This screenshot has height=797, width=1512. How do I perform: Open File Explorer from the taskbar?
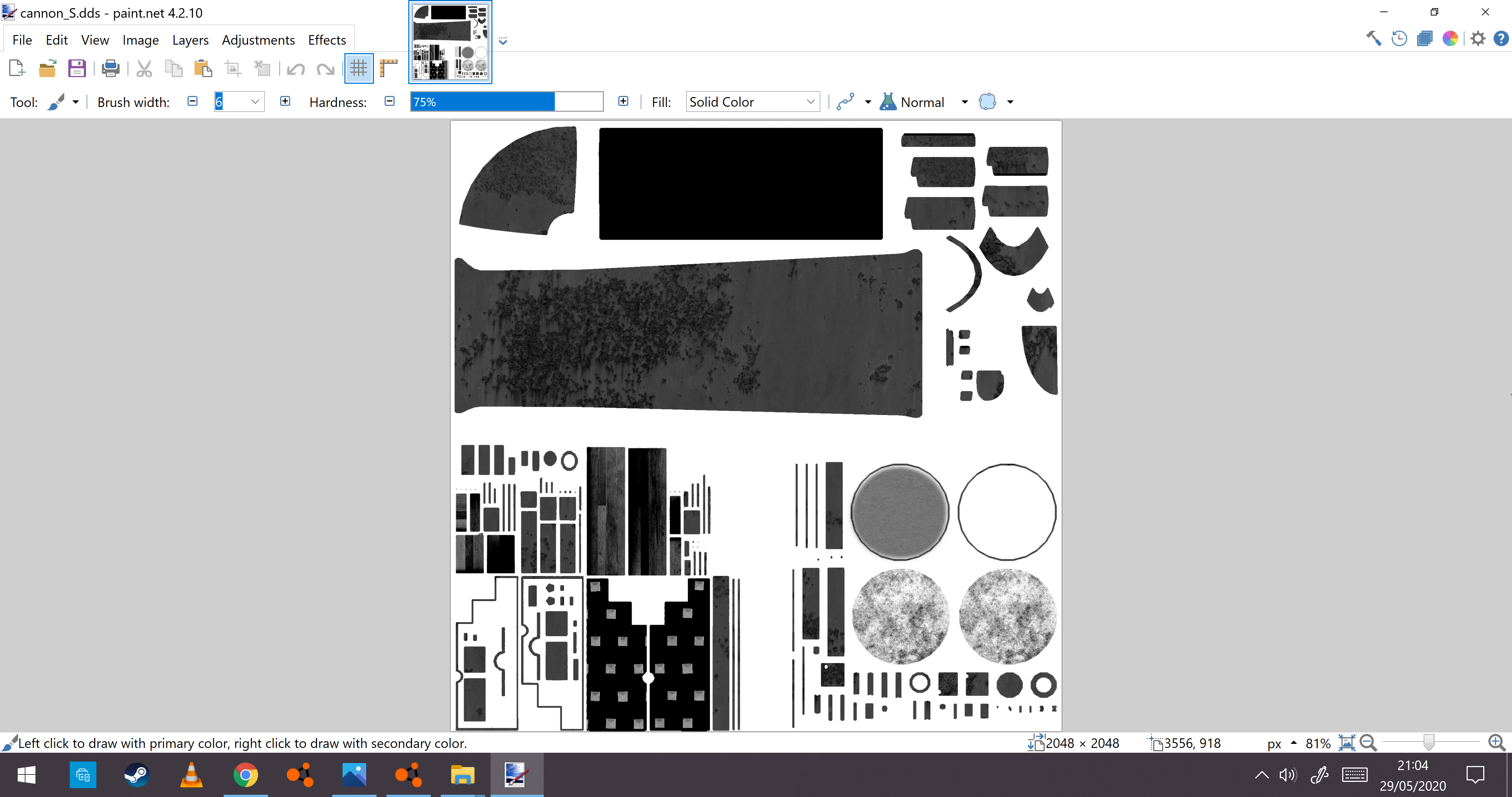pyautogui.click(x=463, y=775)
